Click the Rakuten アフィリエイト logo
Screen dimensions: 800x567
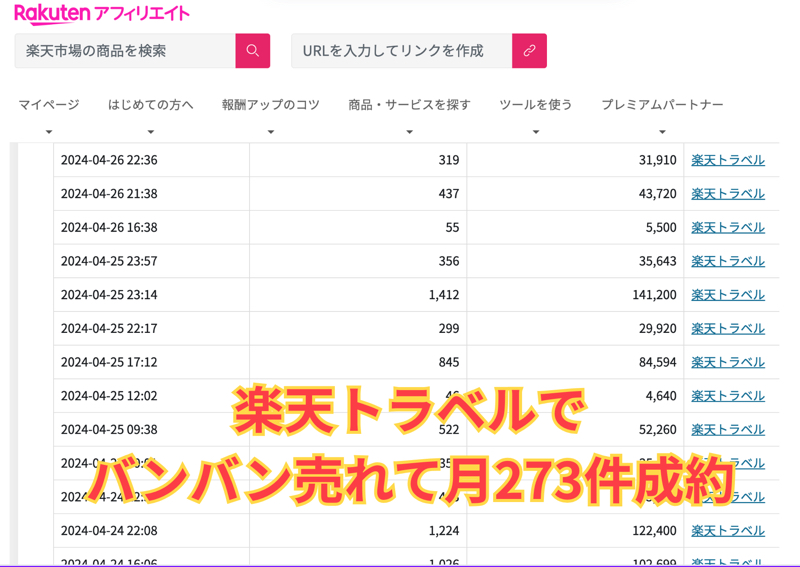click(x=102, y=14)
